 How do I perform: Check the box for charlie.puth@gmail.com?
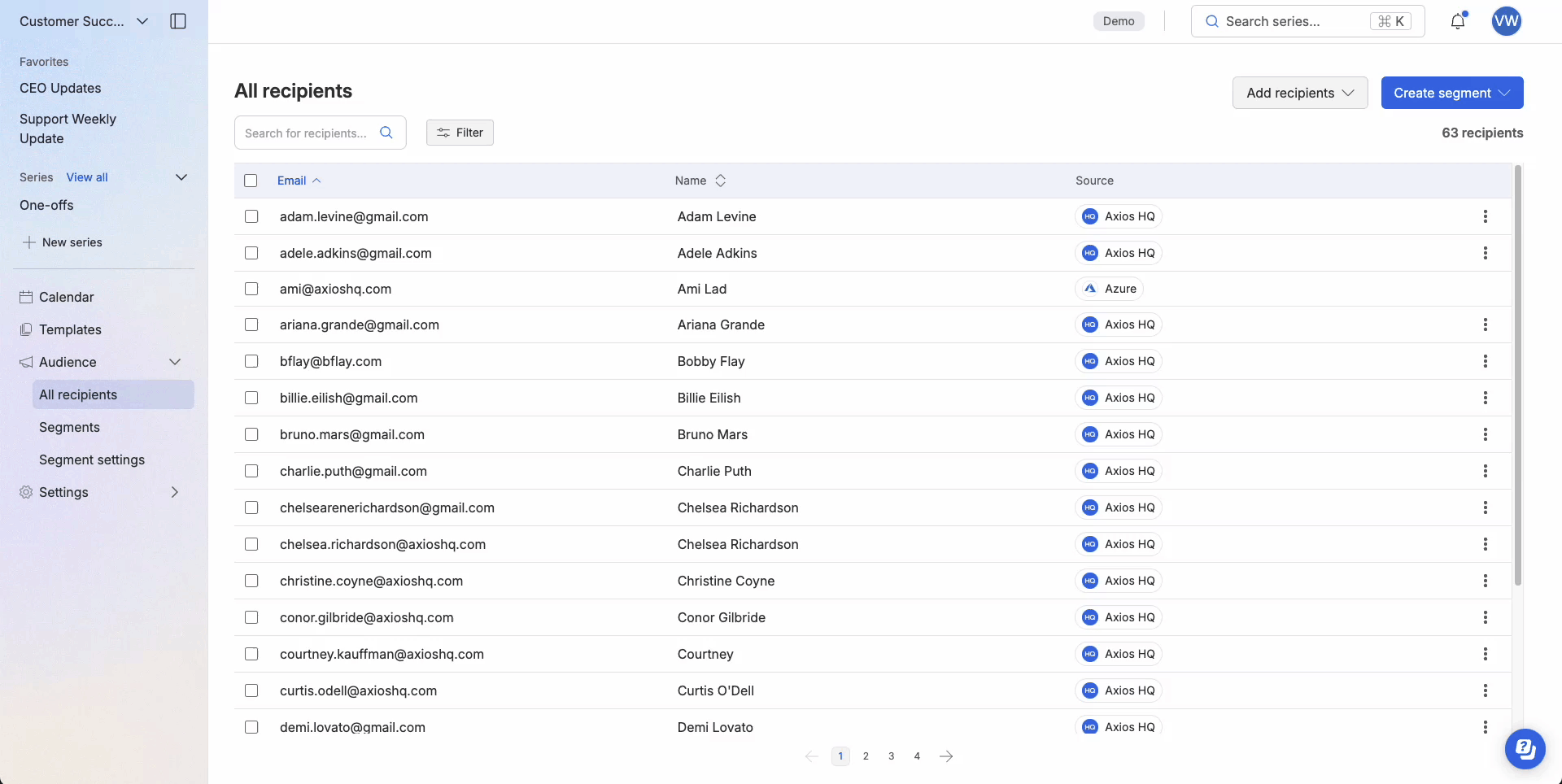pos(251,471)
